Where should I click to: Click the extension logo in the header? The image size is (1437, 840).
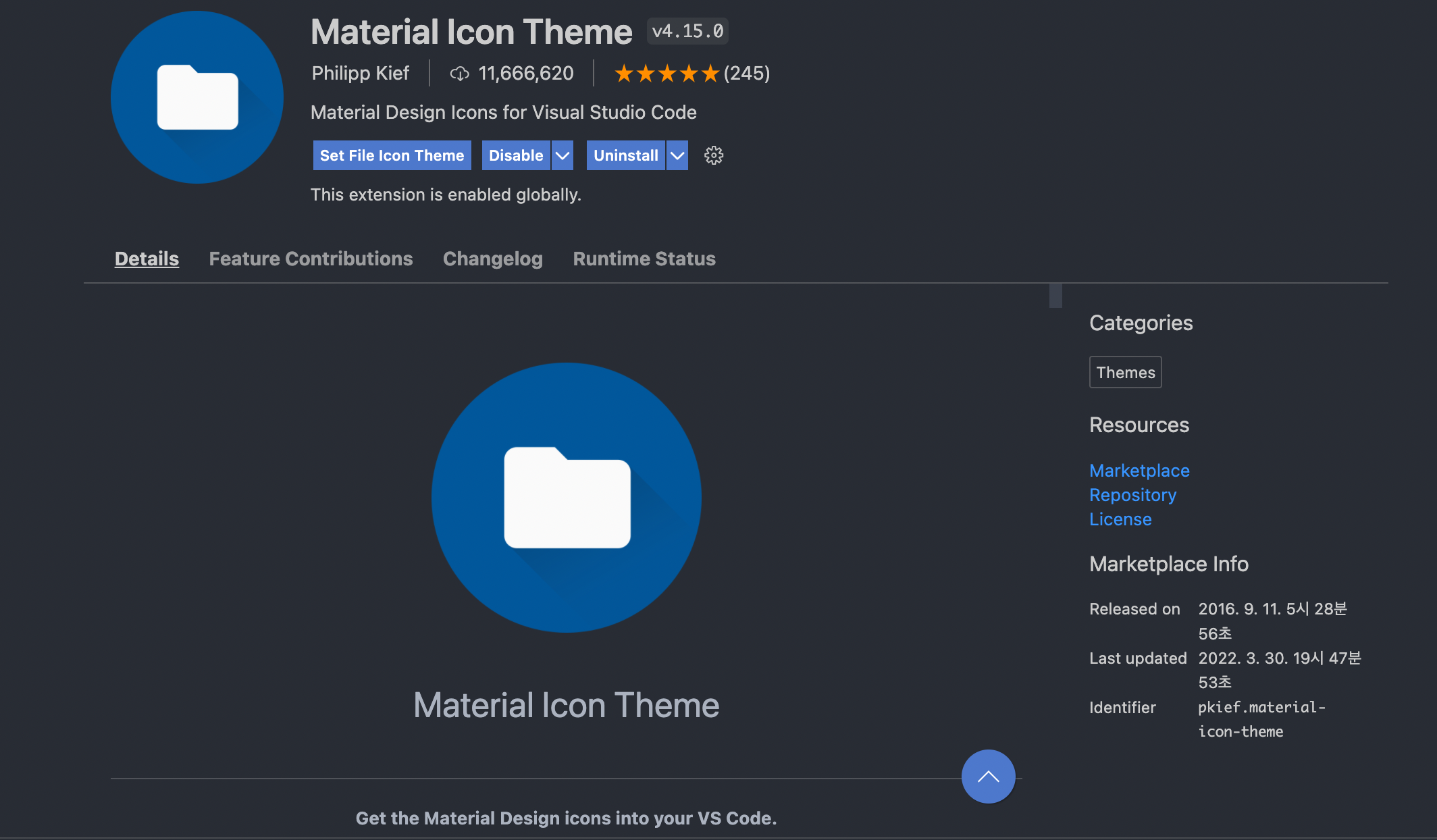(x=197, y=97)
